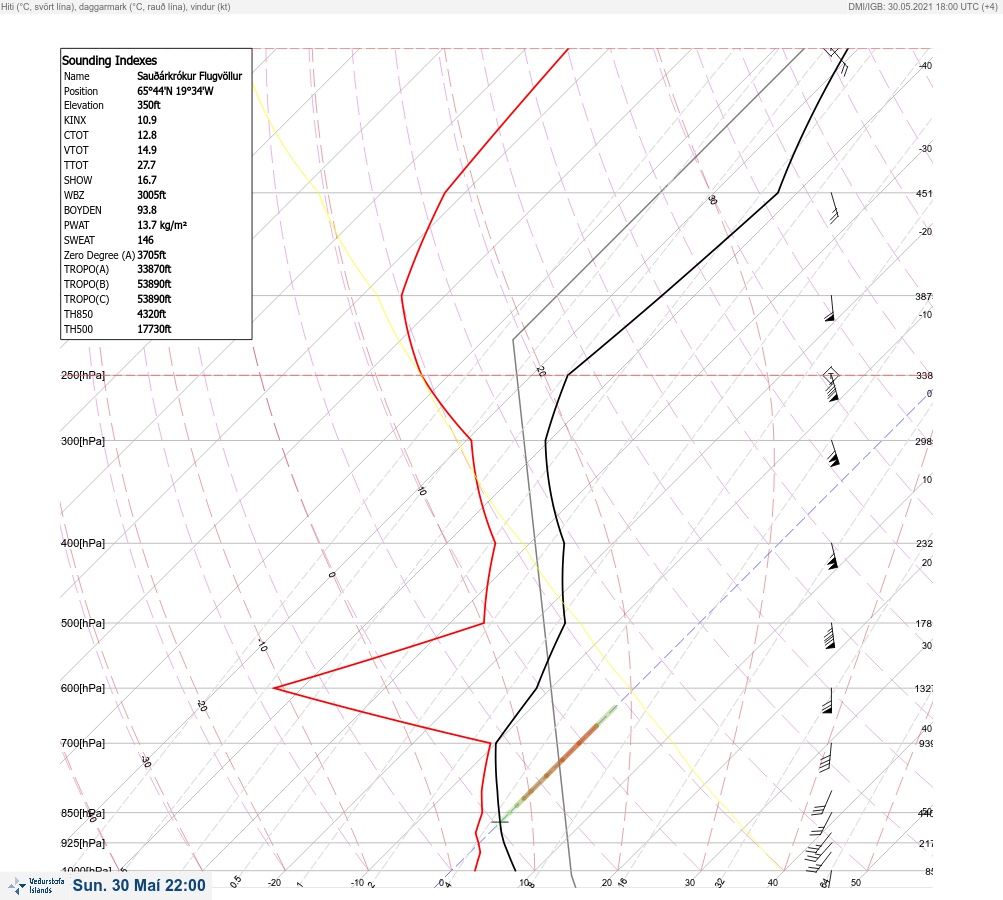The height and width of the screenshot is (900, 1003).
Task: Click the 'Sounding Indexes' heading
Action: coord(109,60)
